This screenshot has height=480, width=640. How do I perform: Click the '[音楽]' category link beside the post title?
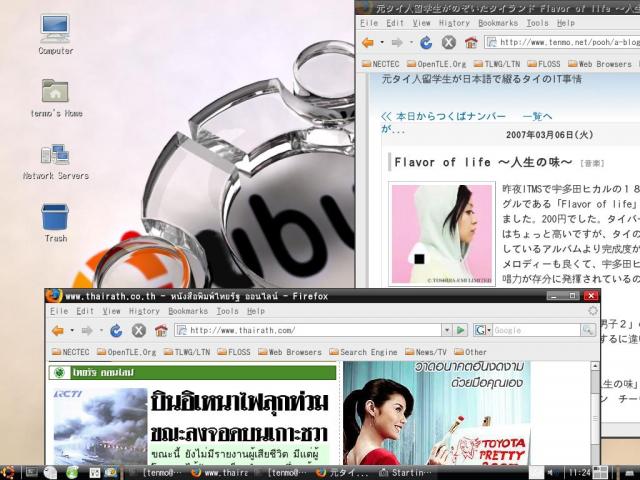coord(591,163)
